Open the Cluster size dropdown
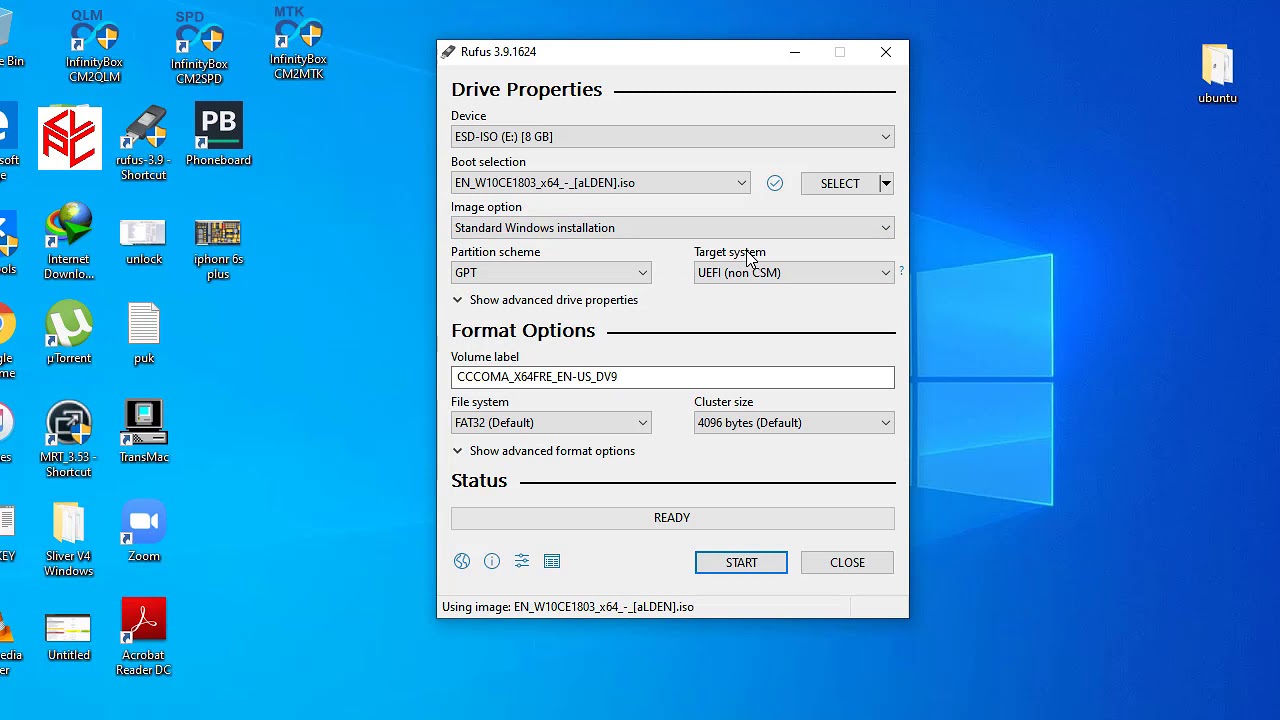1280x720 pixels. click(x=794, y=423)
